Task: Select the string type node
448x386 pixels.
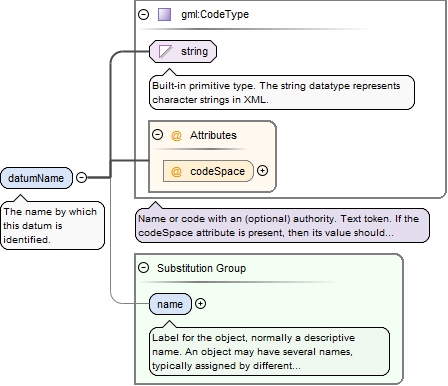Action: pyautogui.click(x=183, y=51)
